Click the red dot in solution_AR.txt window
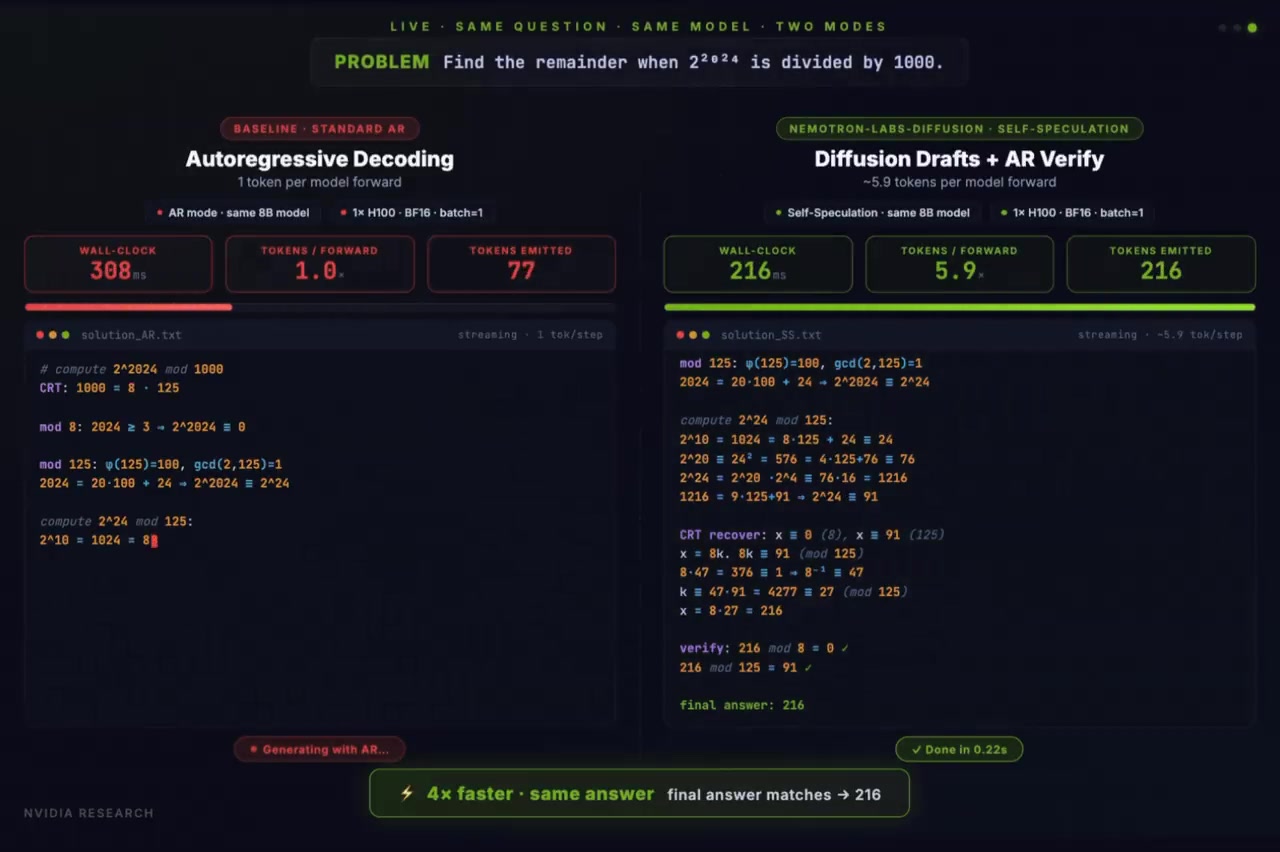 (x=40, y=335)
